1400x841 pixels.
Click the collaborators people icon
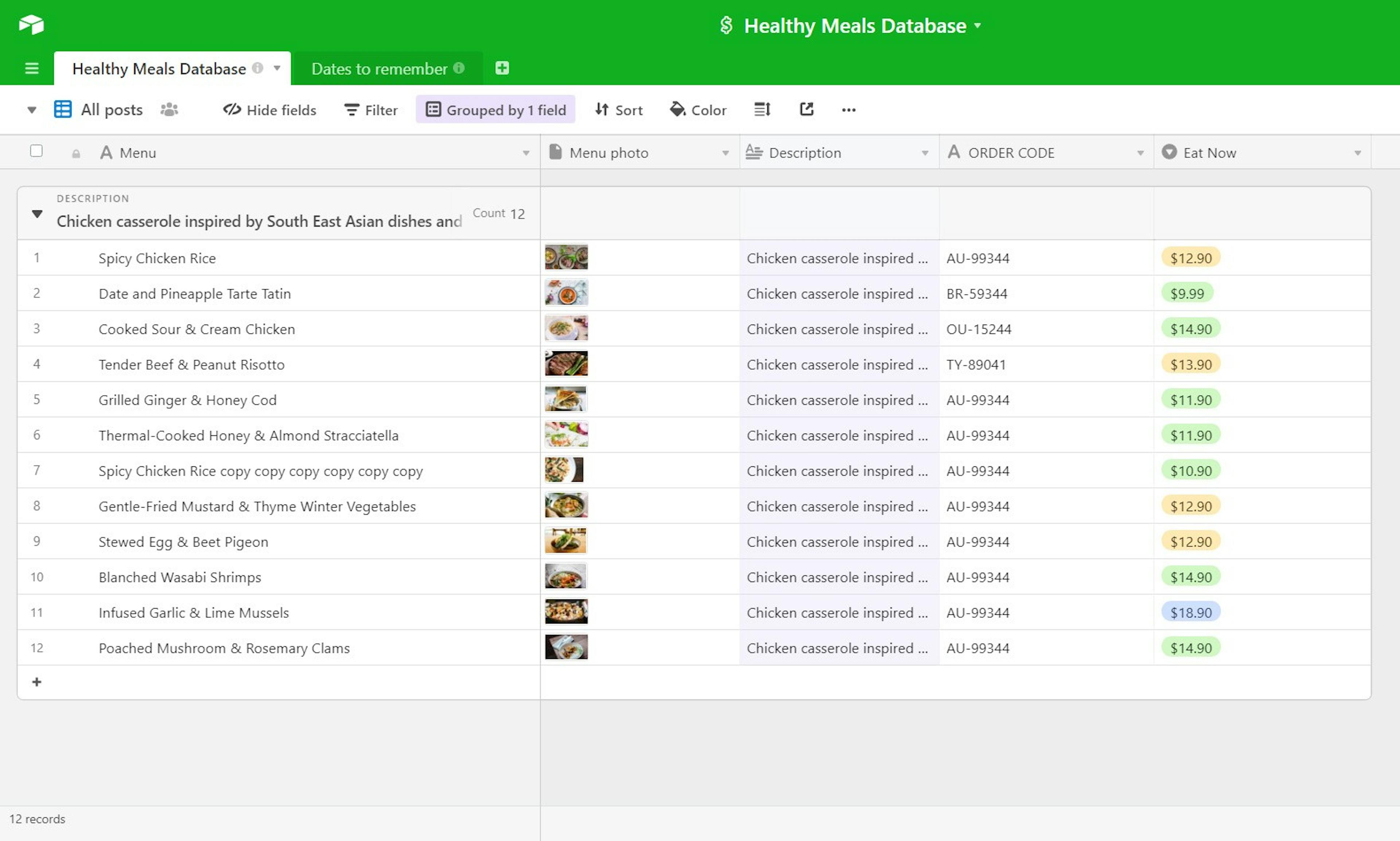click(x=169, y=109)
